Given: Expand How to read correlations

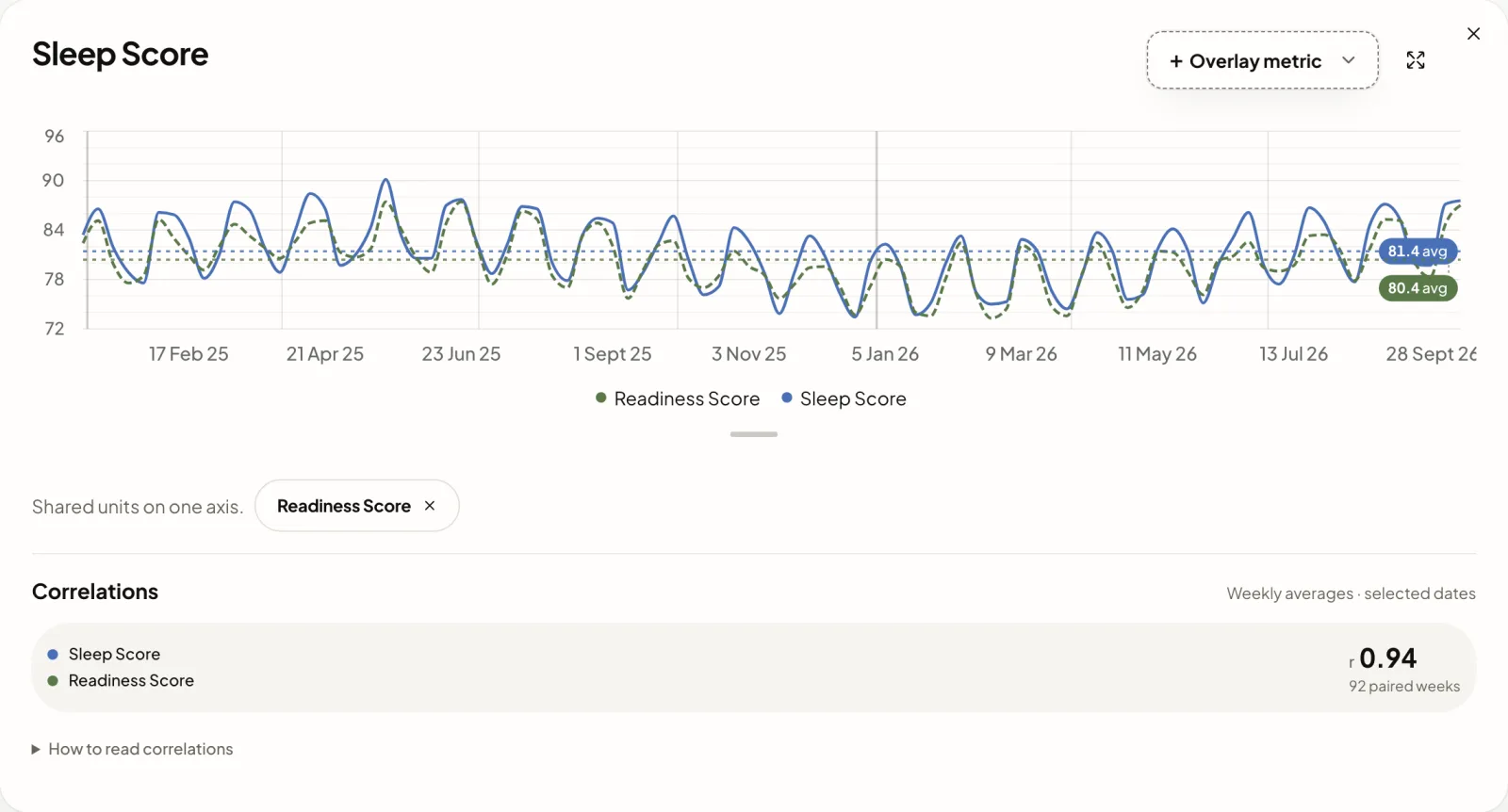Looking at the screenshot, I should pos(132,749).
